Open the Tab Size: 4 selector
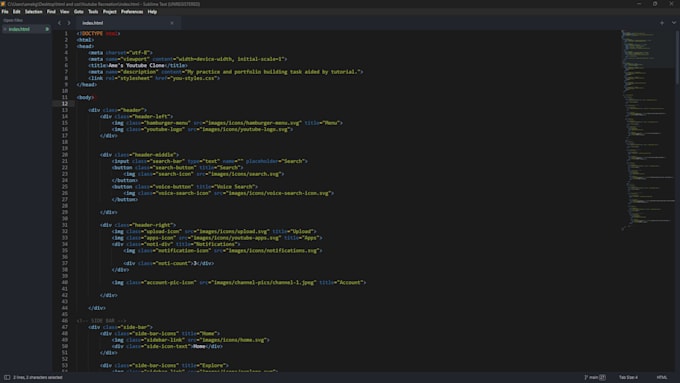680x383 pixels. (x=628, y=377)
